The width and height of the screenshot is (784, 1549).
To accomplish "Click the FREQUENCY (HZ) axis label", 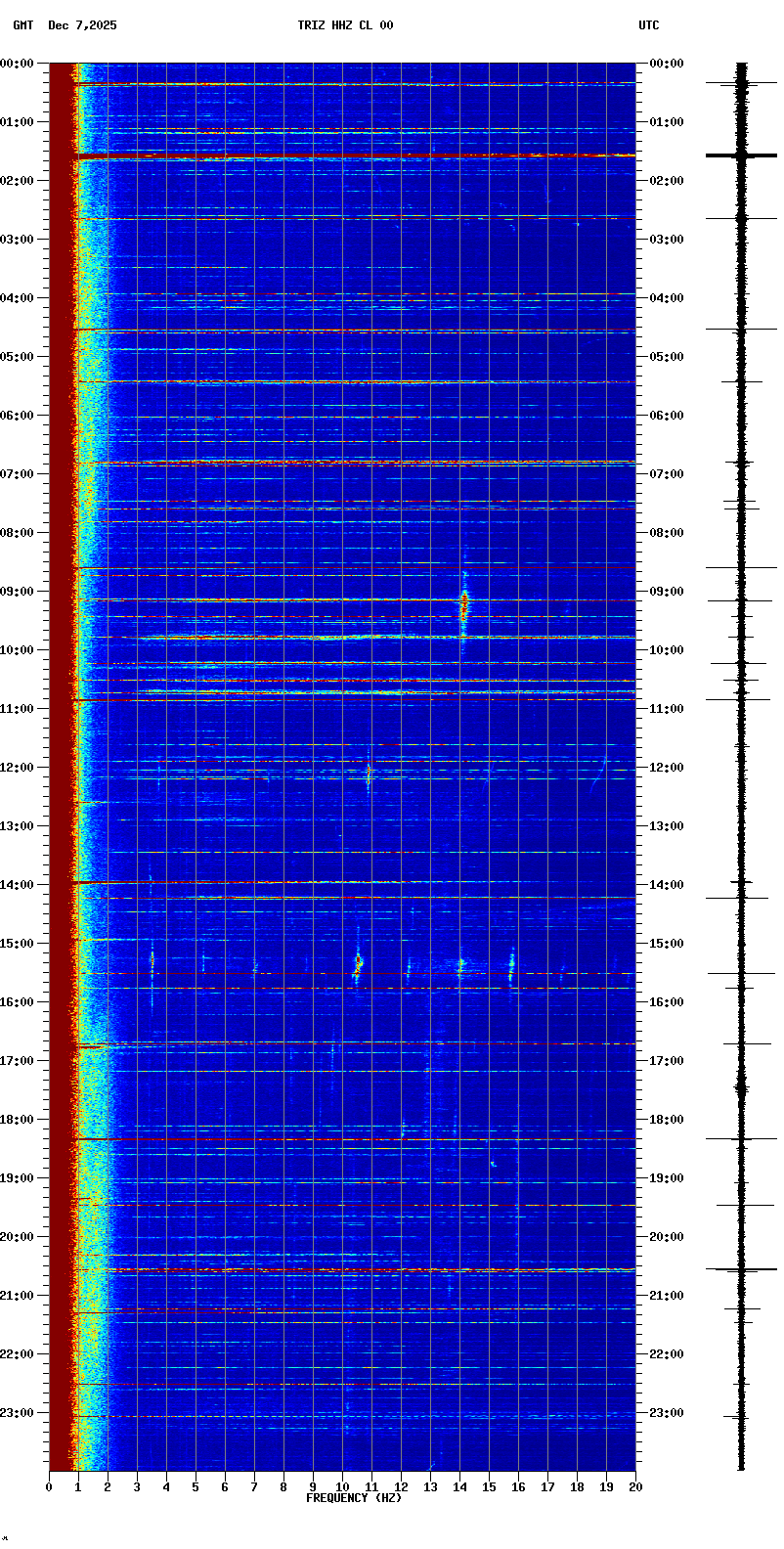I will point(354,1498).
